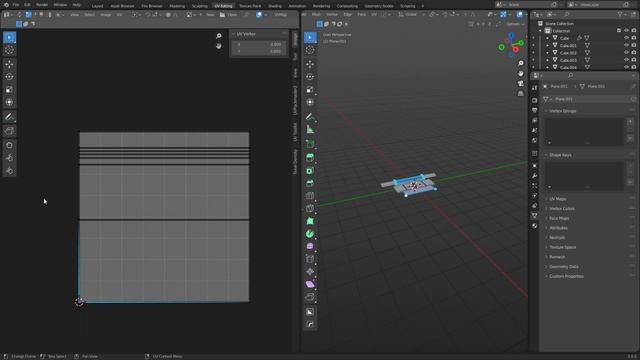Click UV menu in UV editor header
This screenshot has height=360, width=640.
coord(119,15)
